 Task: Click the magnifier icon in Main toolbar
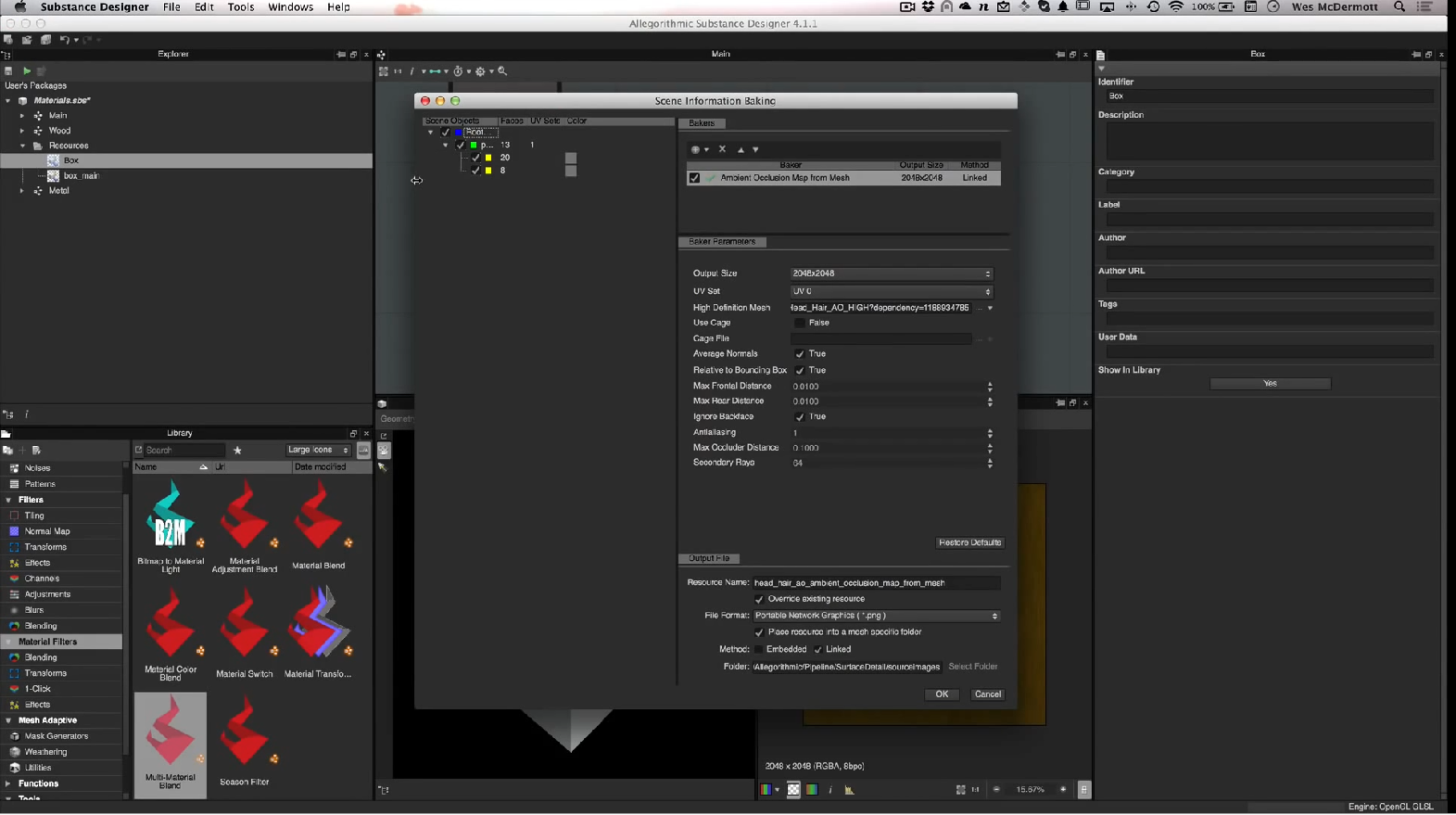click(x=503, y=71)
